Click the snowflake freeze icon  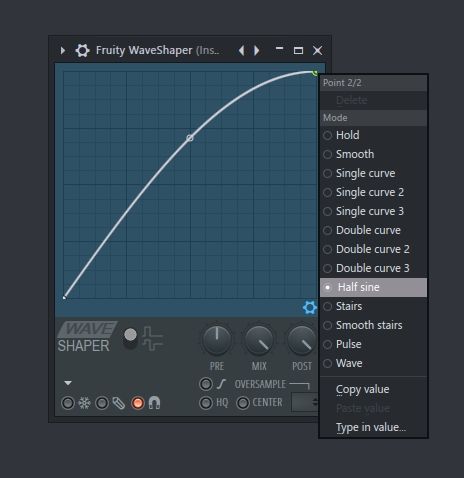point(84,403)
